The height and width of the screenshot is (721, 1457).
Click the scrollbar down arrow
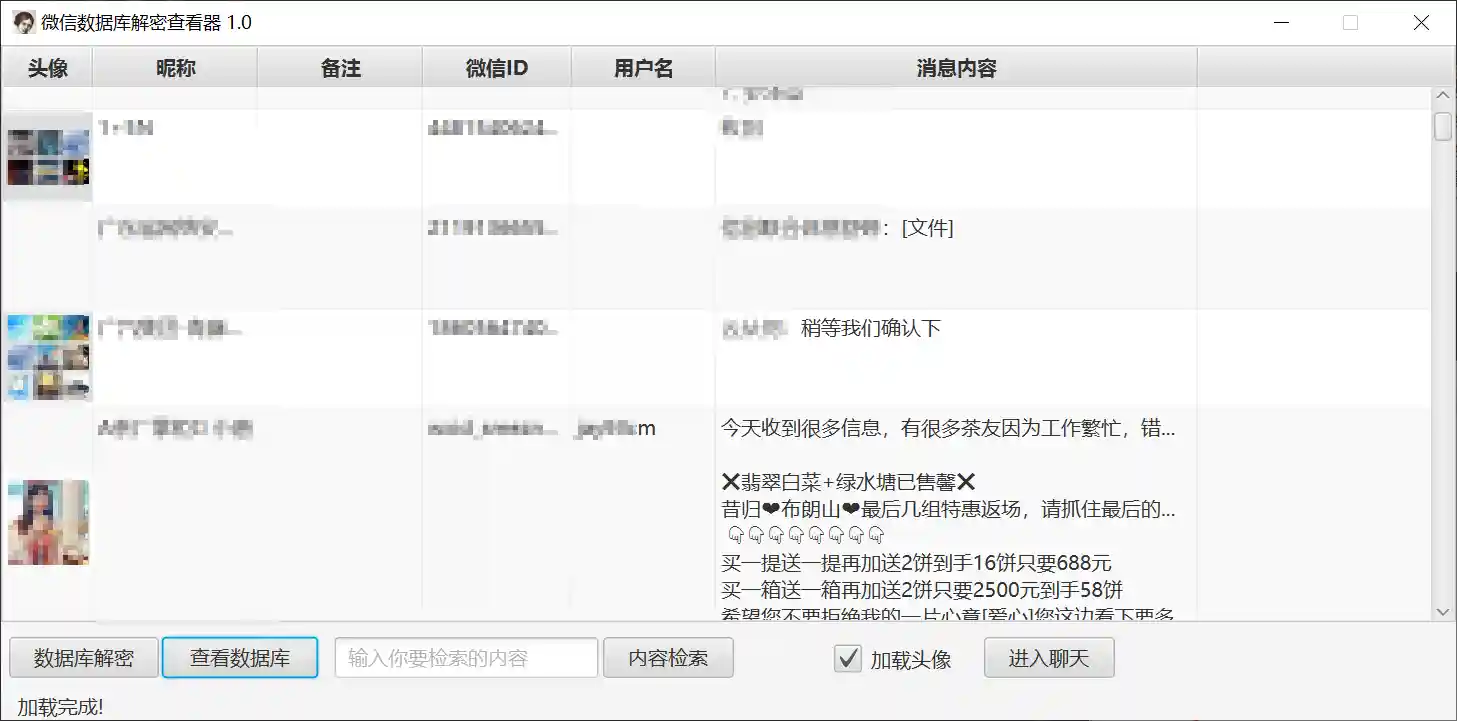[x=1443, y=611]
